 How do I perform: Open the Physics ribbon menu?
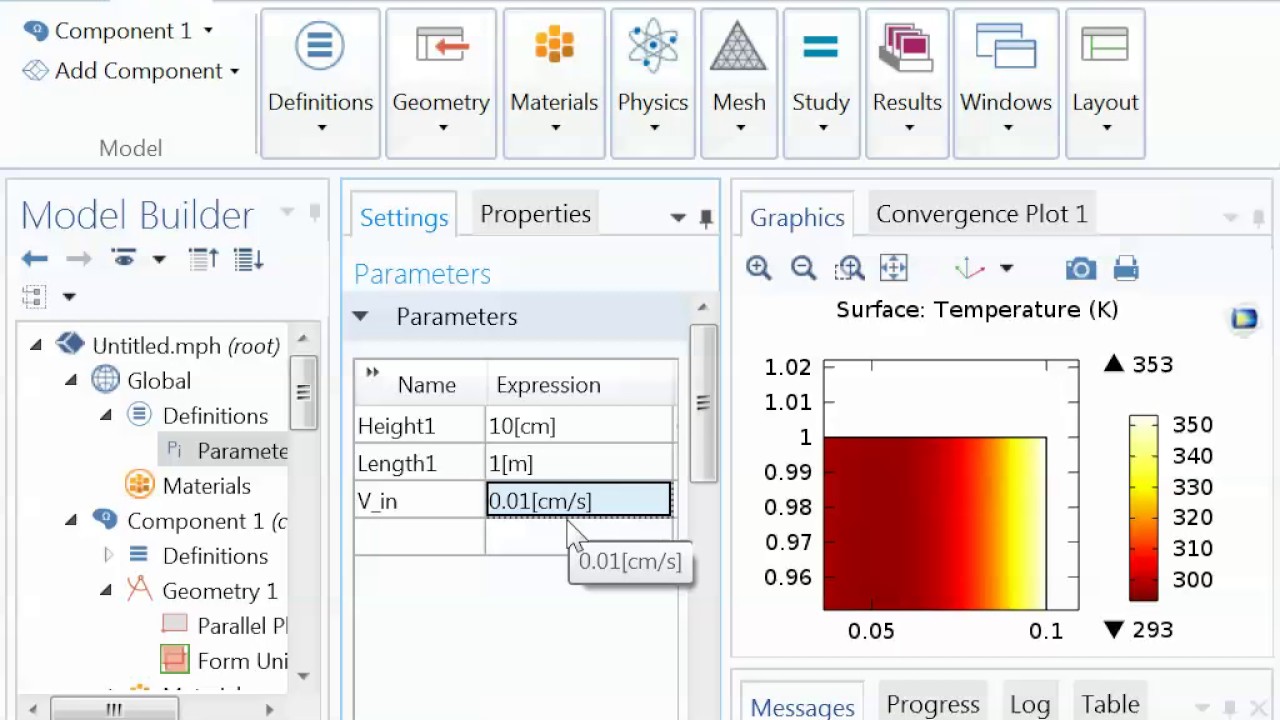(653, 83)
